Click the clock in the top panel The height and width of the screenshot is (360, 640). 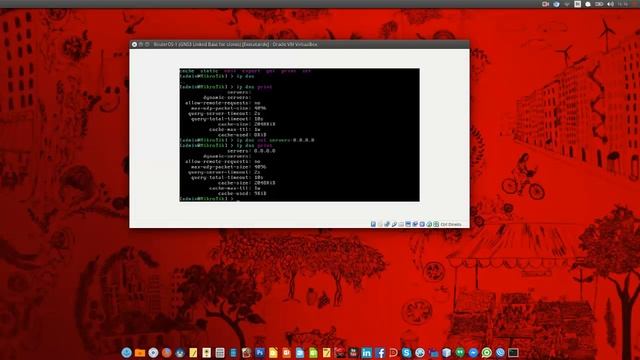622,4
